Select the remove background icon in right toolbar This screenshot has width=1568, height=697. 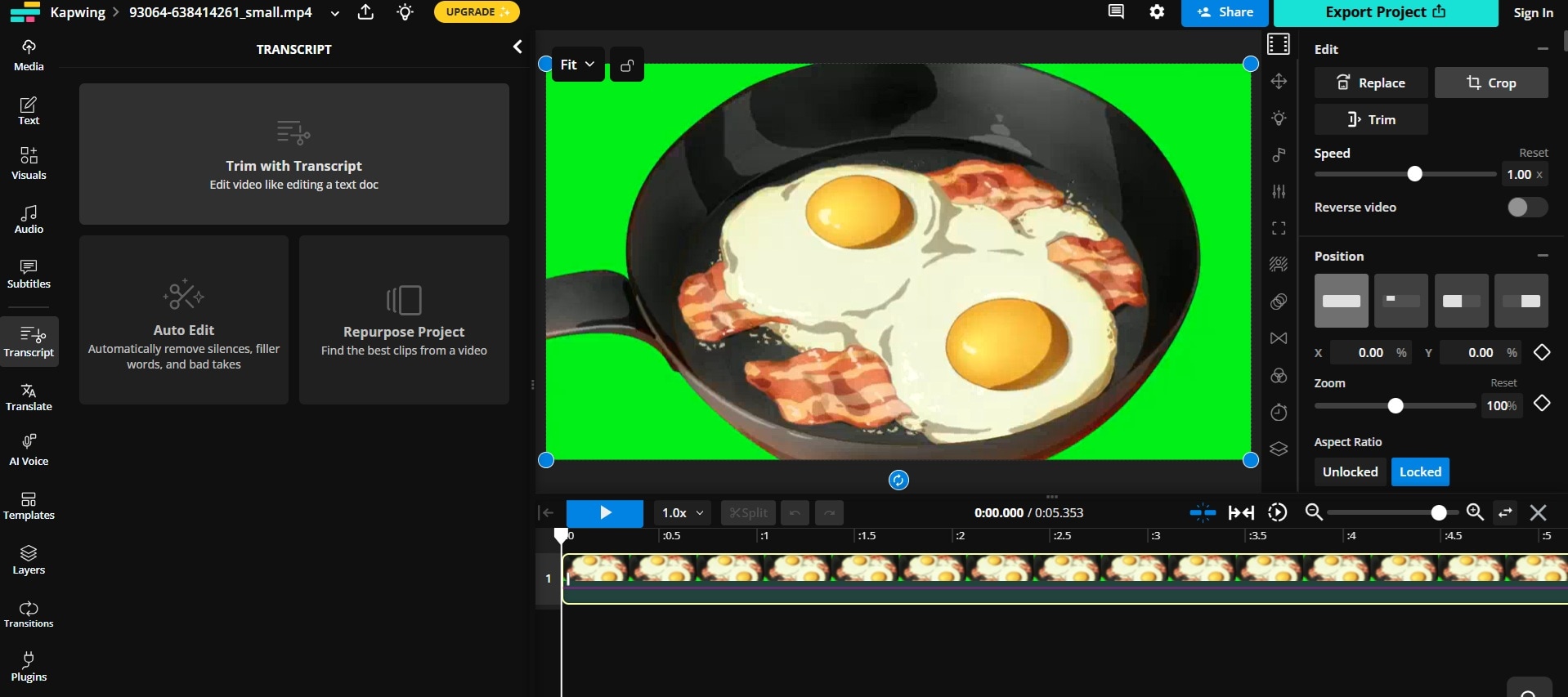1279,264
